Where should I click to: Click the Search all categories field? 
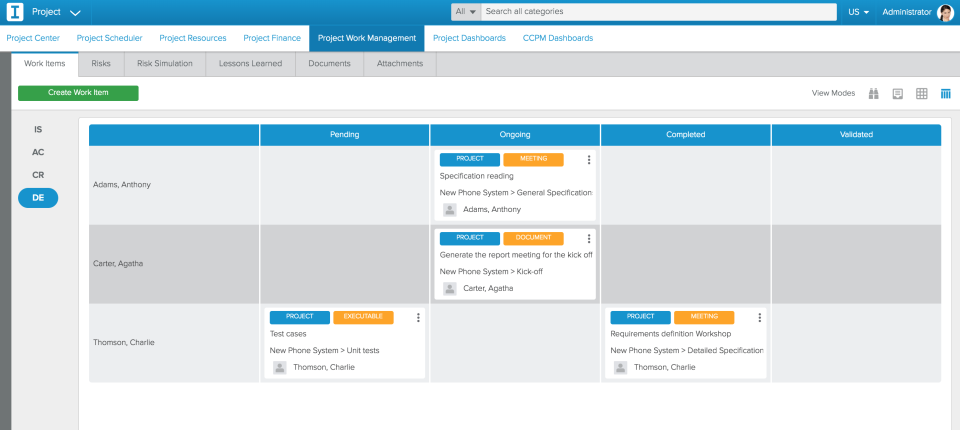[x=659, y=12]
